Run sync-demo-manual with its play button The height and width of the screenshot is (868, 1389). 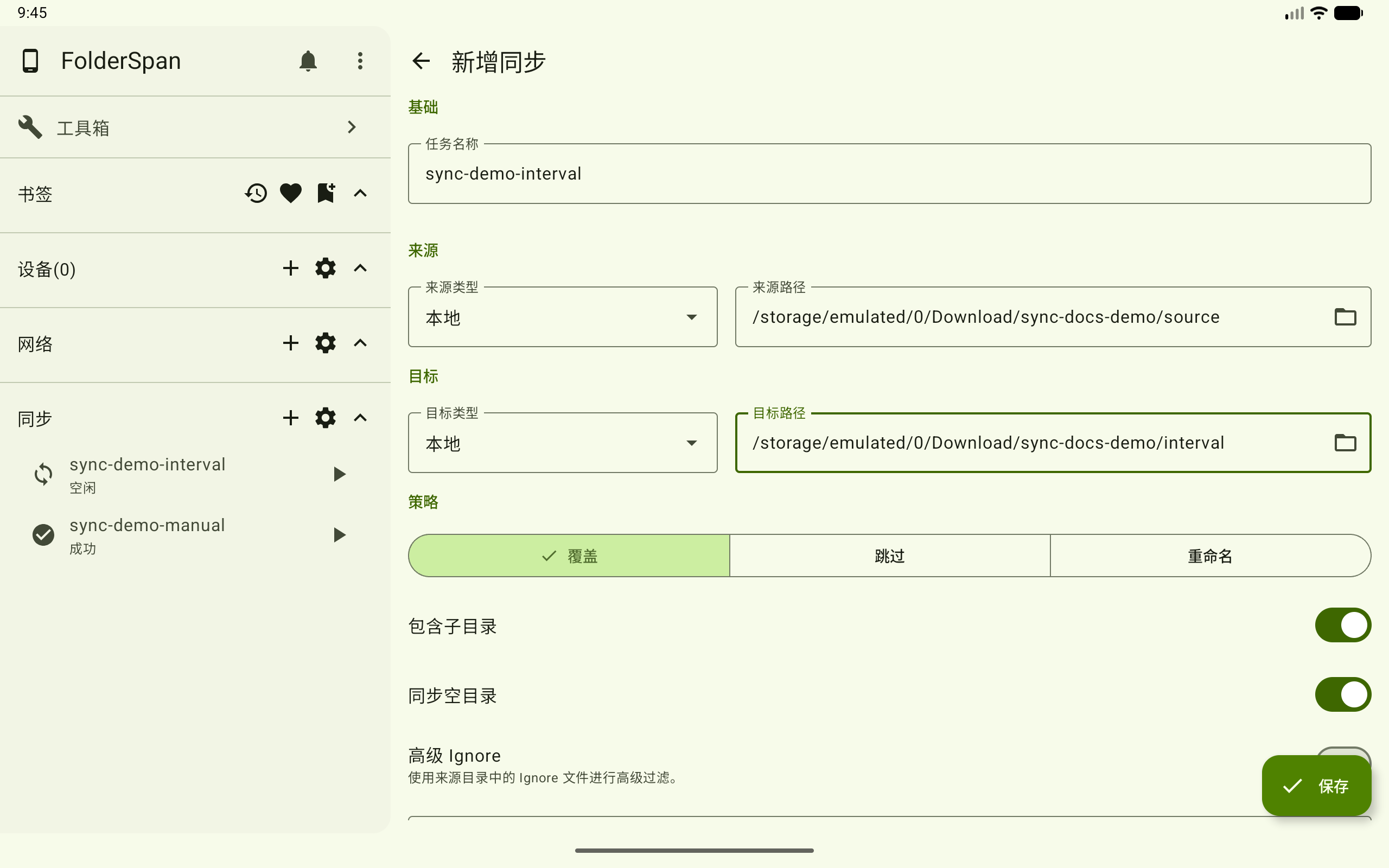coord(340,535)
